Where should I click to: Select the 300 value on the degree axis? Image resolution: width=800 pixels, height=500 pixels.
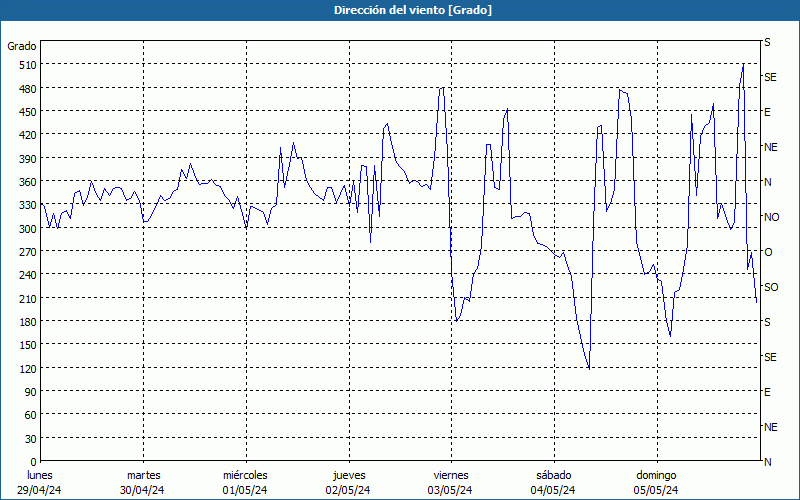[x=28, y=229]
